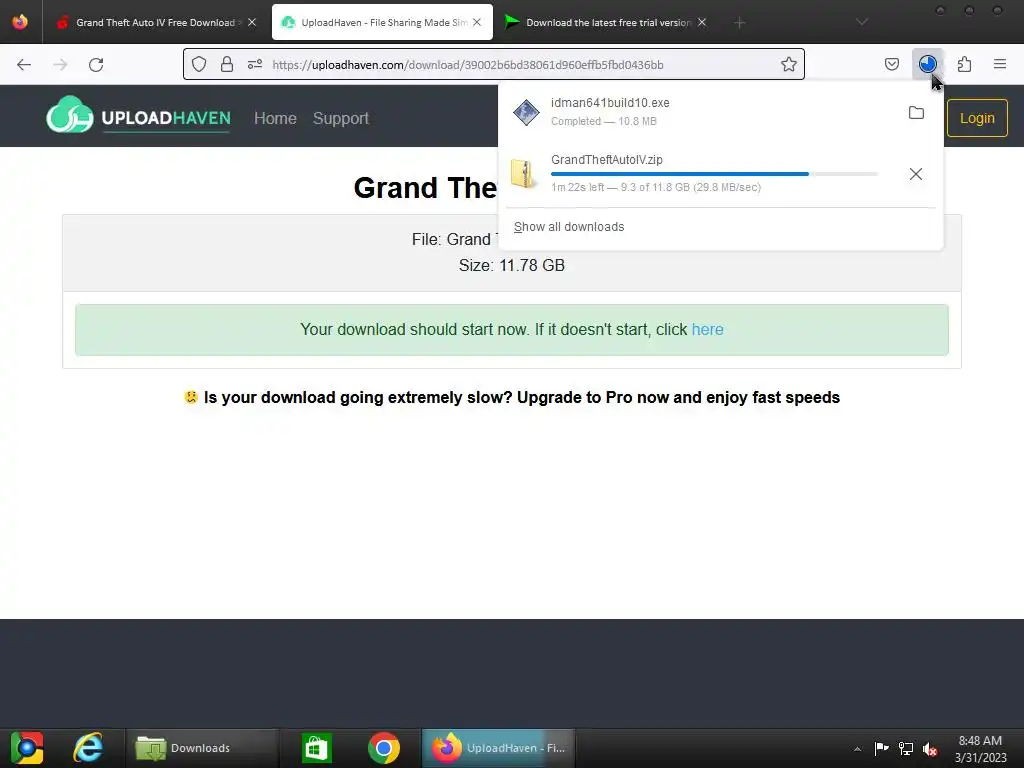Switch to Download the latest free trial tab
Screen dimensions: 1024x768
point(607,22)
